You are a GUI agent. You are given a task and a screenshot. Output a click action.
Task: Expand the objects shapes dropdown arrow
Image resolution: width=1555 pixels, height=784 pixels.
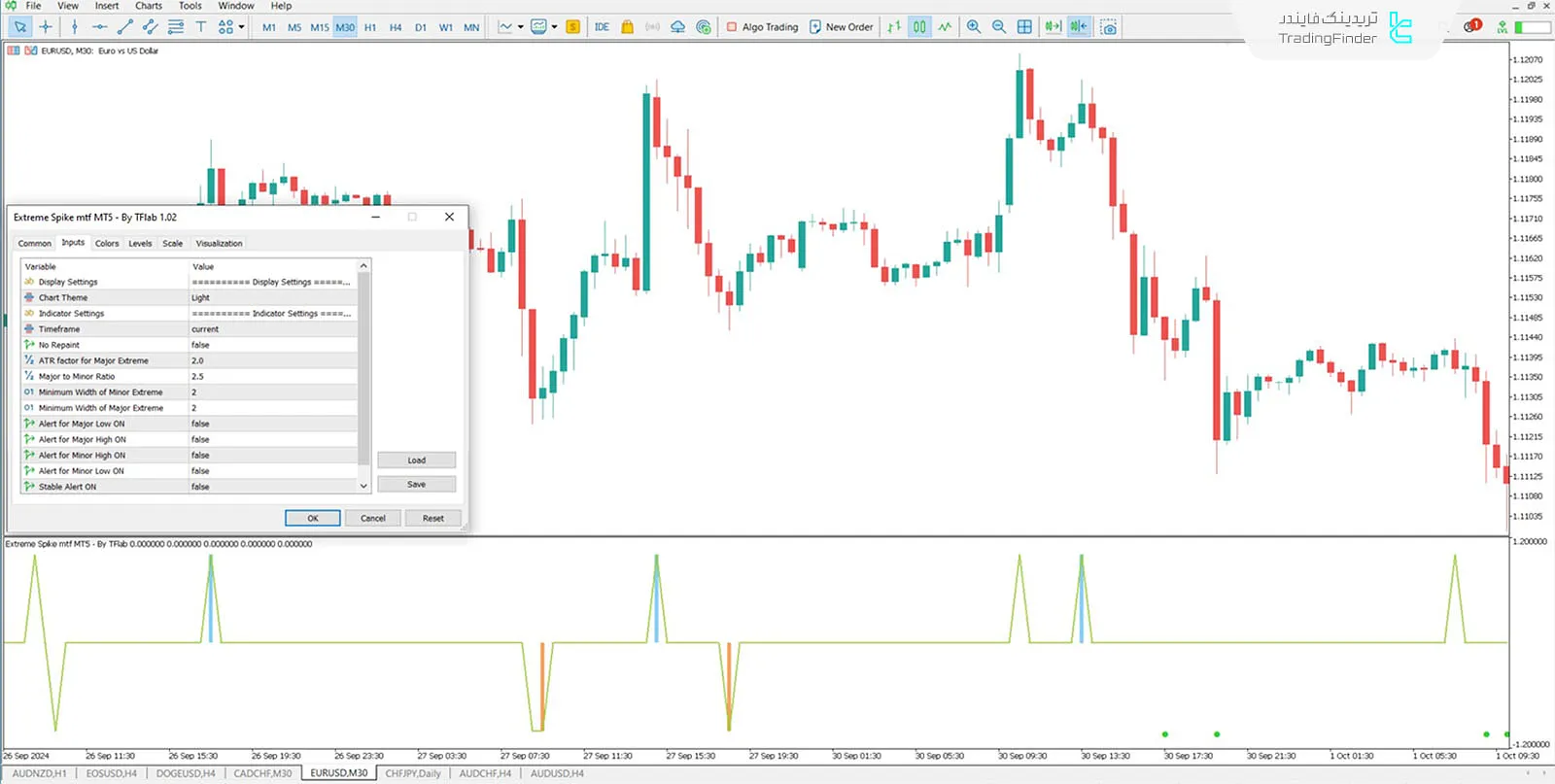[241, 27]
